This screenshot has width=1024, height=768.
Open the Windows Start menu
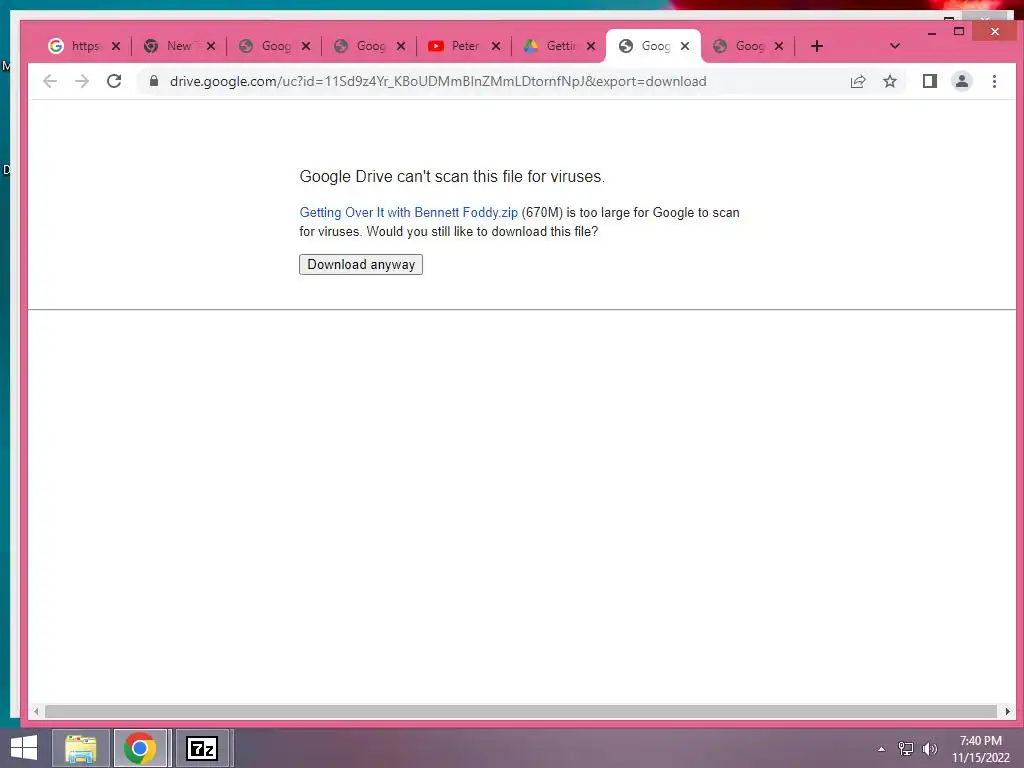[24, 748]
